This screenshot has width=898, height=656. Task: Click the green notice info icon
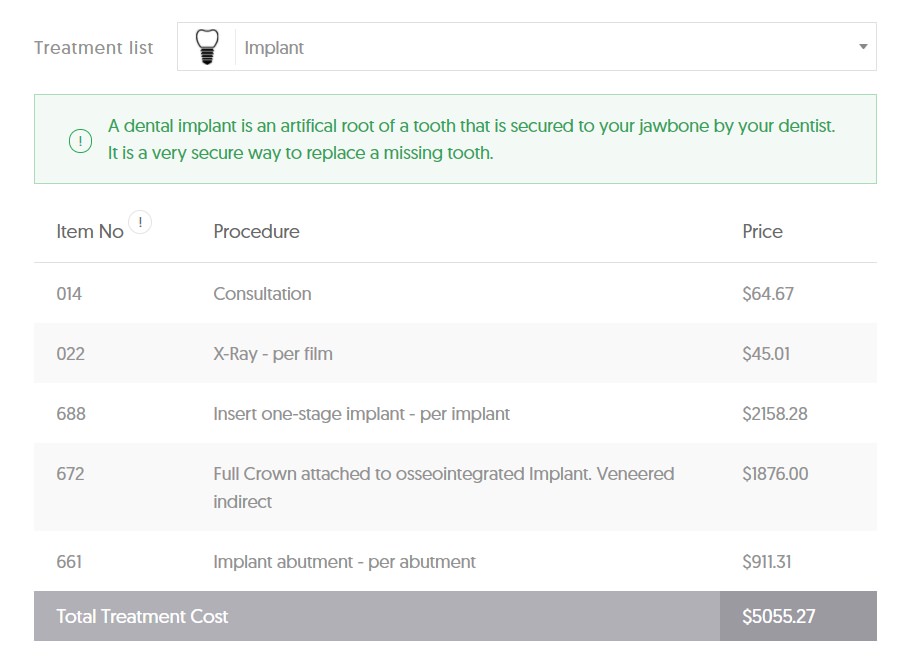click(x=80, y=140)
